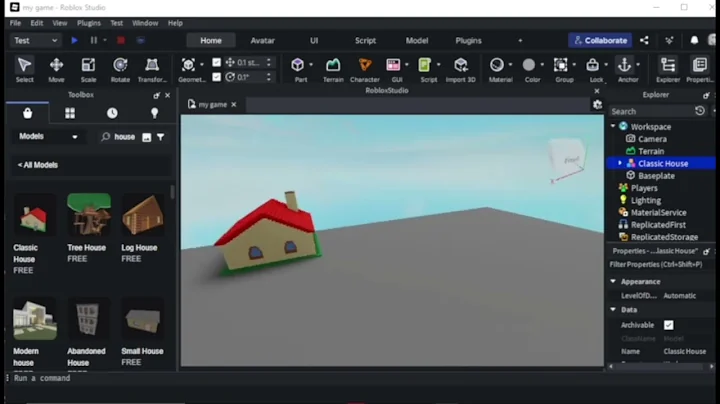Collapse the Workspace tree node

pyautogui.click(x=613, y=126)
